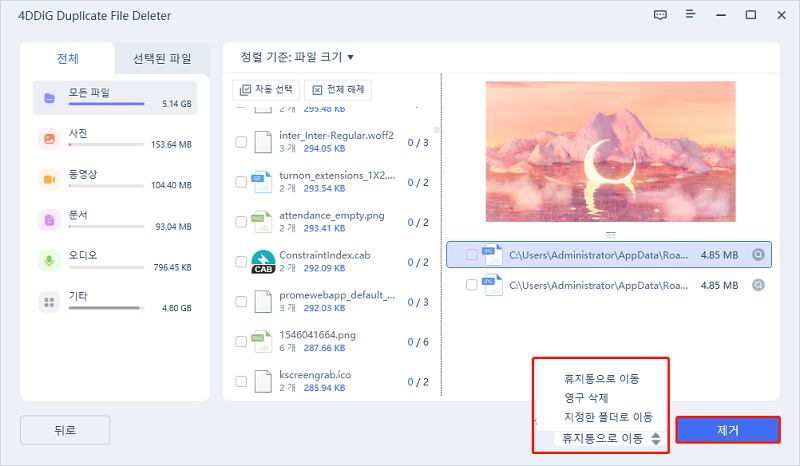This screenshot has width=800, height=466.
Task: Choose 지정한 폴더로 이동 from popup menu
Action: point(608,417)
